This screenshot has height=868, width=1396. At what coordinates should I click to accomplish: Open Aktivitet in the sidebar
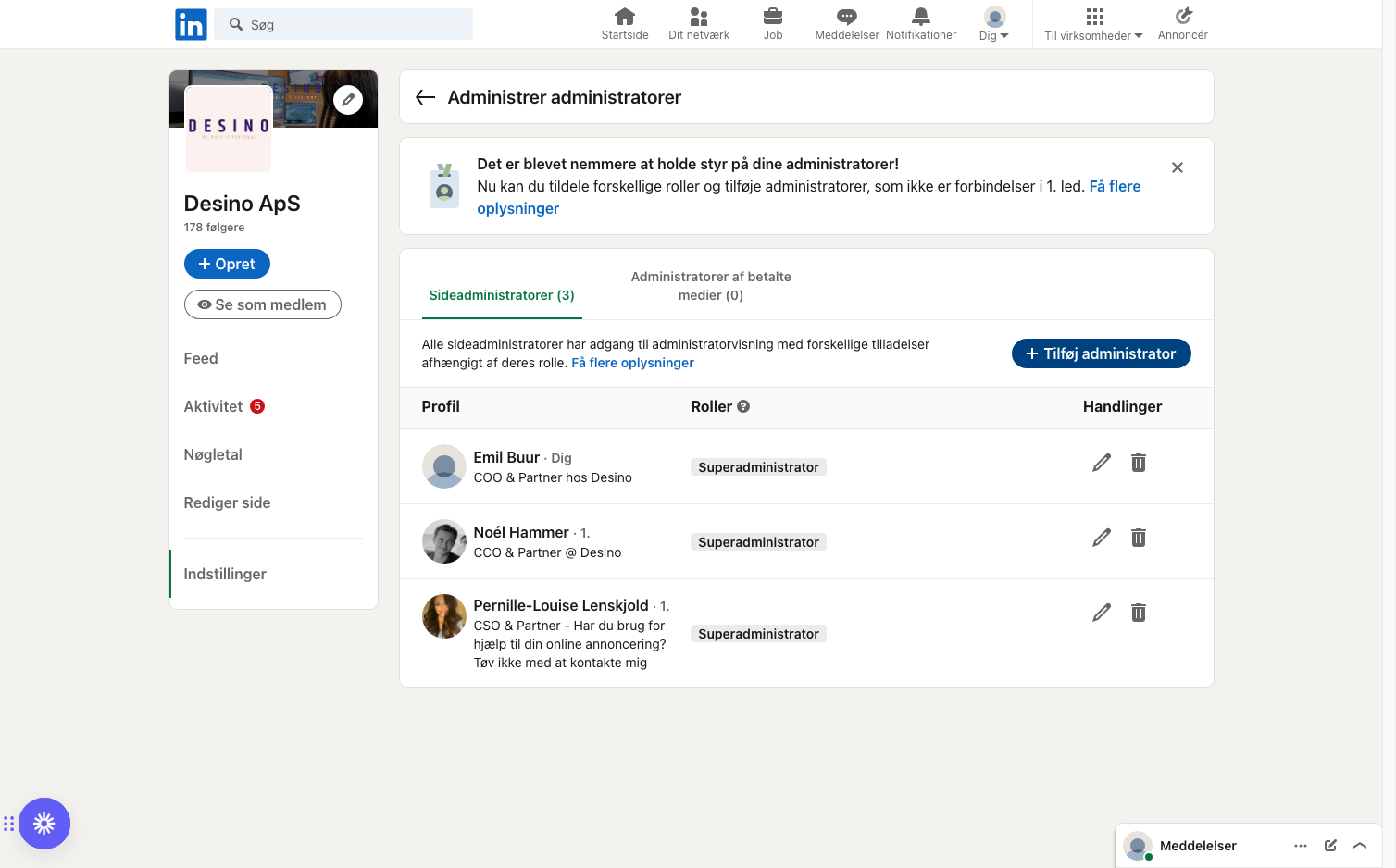coord(213,406)
